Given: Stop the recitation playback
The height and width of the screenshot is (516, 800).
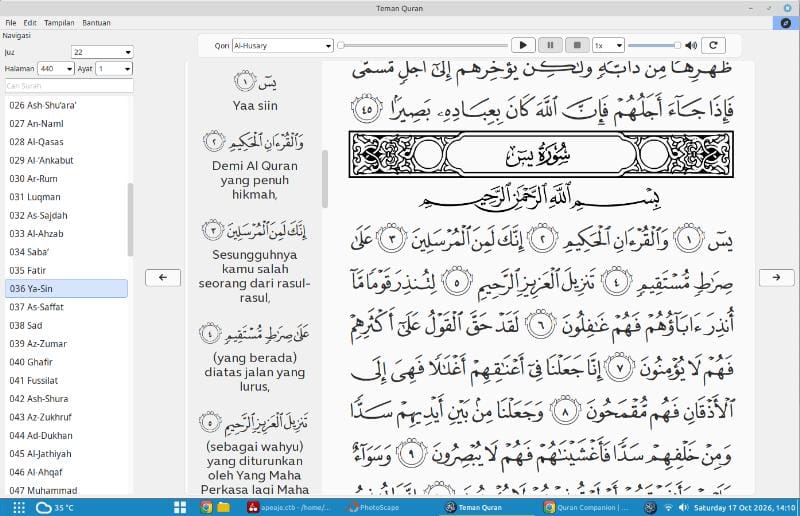Looking at the screenshot, I should click(x=577, y=45).
